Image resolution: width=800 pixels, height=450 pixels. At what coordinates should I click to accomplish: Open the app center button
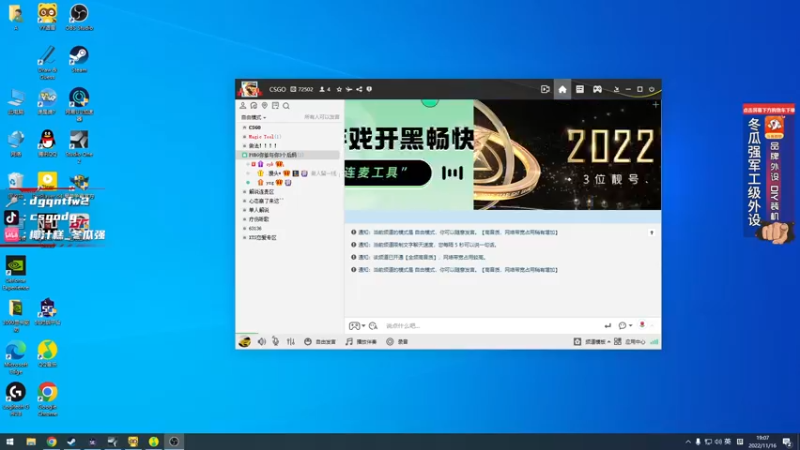point(630,342)
